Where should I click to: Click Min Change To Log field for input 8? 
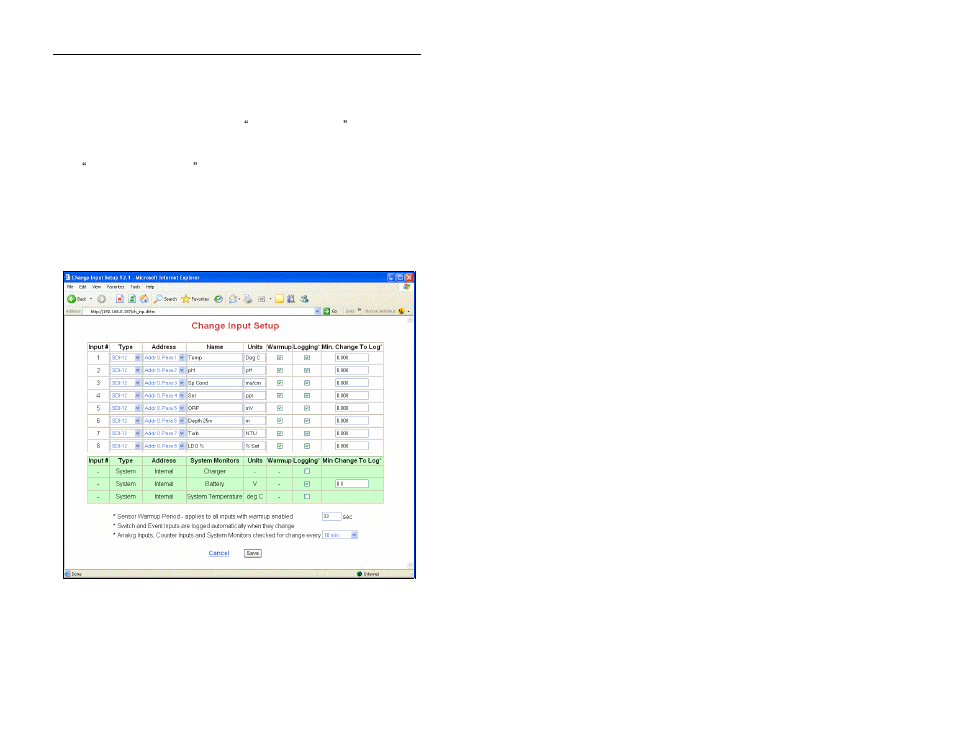(352, 446)
